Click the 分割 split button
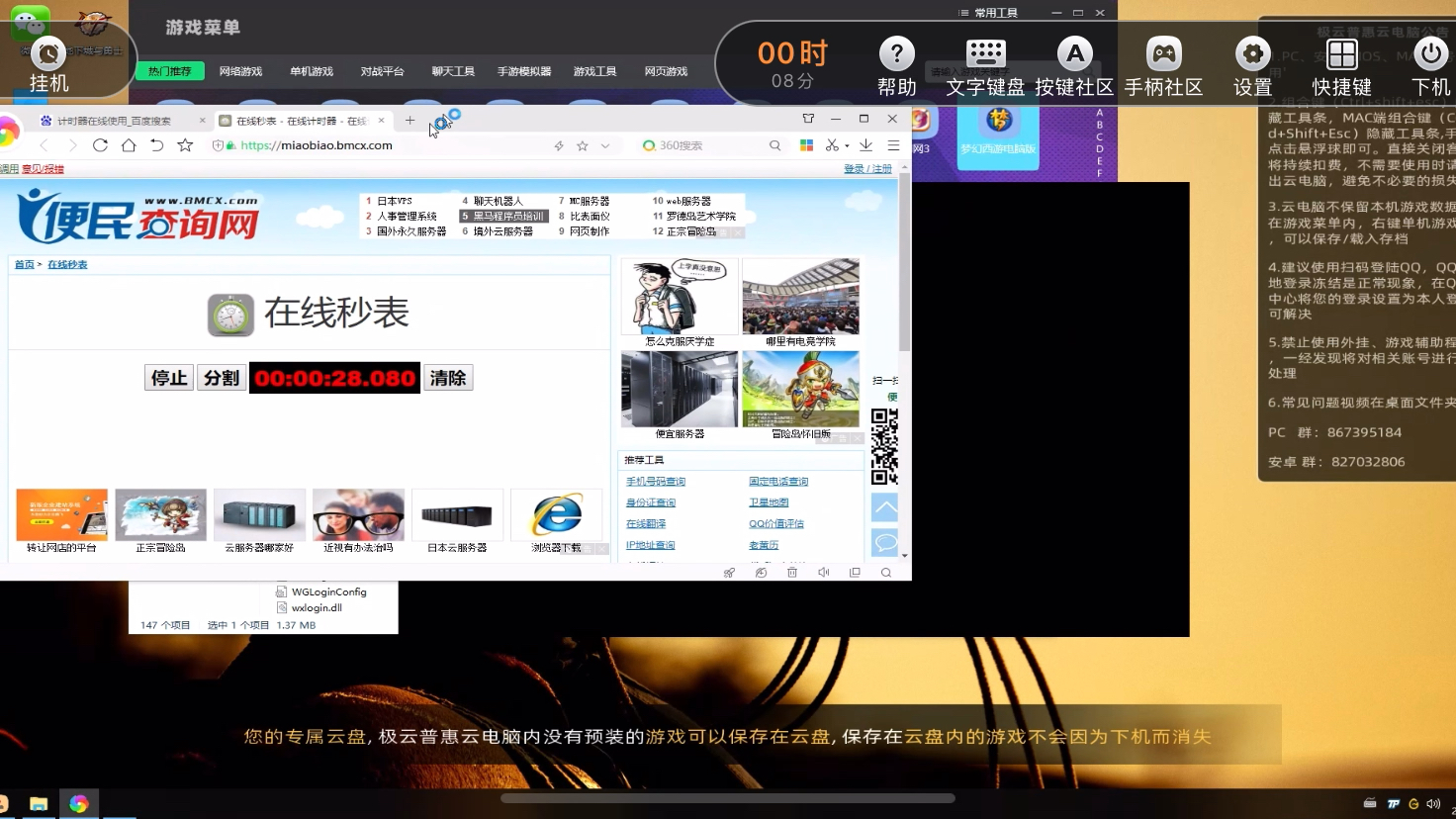Screen dimensions: 1456x819 point(221,378)
